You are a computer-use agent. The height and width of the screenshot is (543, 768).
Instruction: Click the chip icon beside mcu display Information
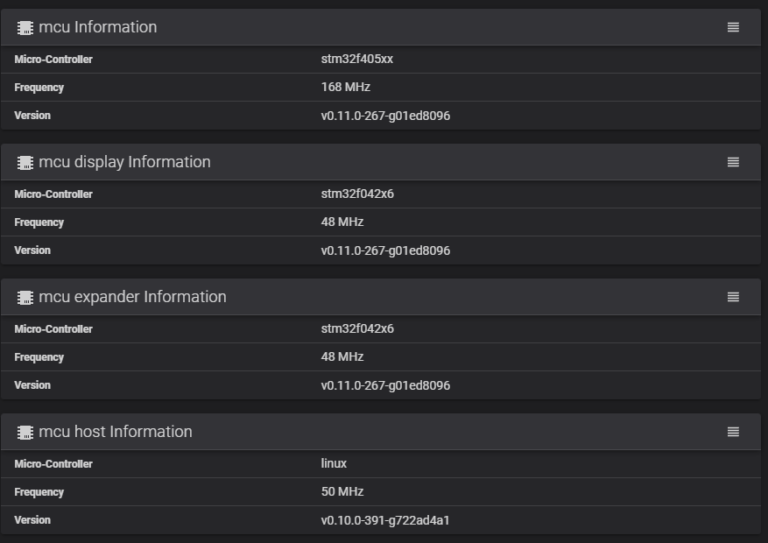pyautogui.click(x=25, y=162)
